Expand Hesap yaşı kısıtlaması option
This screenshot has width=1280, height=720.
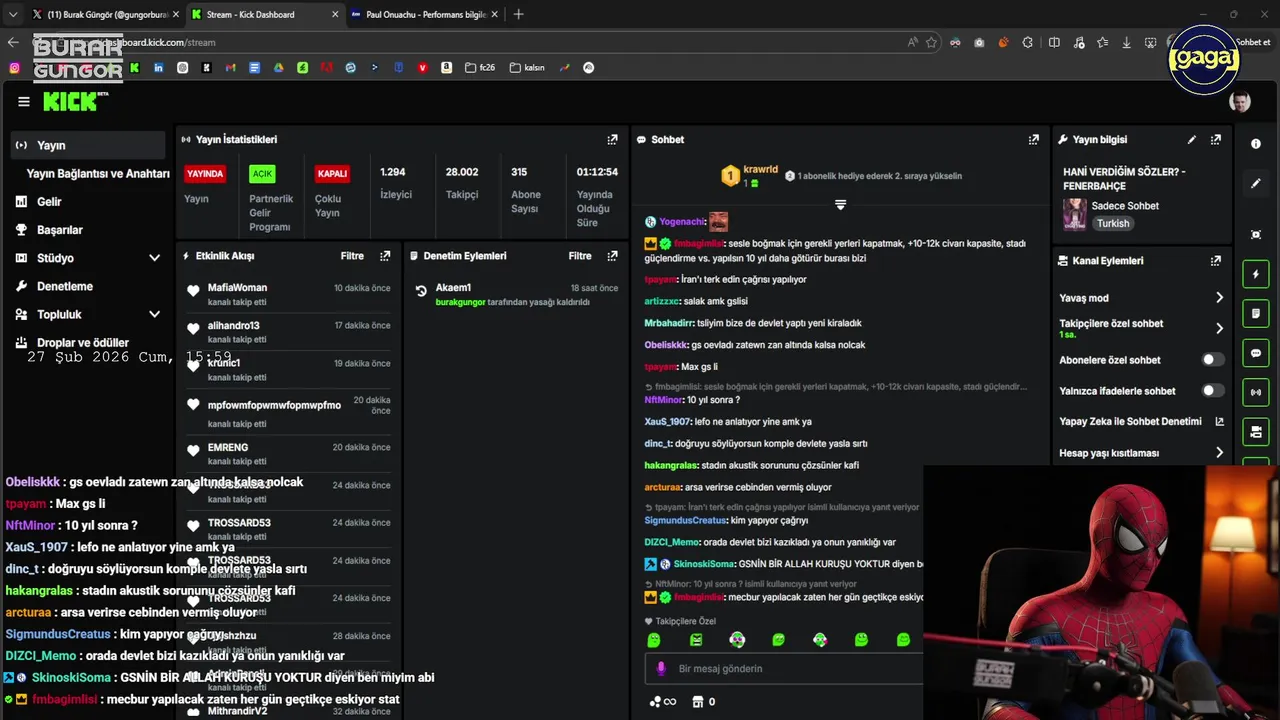coord(1141,453)
